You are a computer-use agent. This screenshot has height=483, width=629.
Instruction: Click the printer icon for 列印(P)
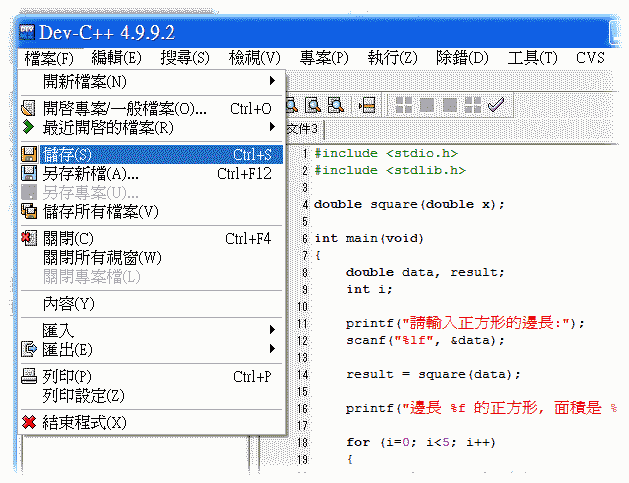29,376
